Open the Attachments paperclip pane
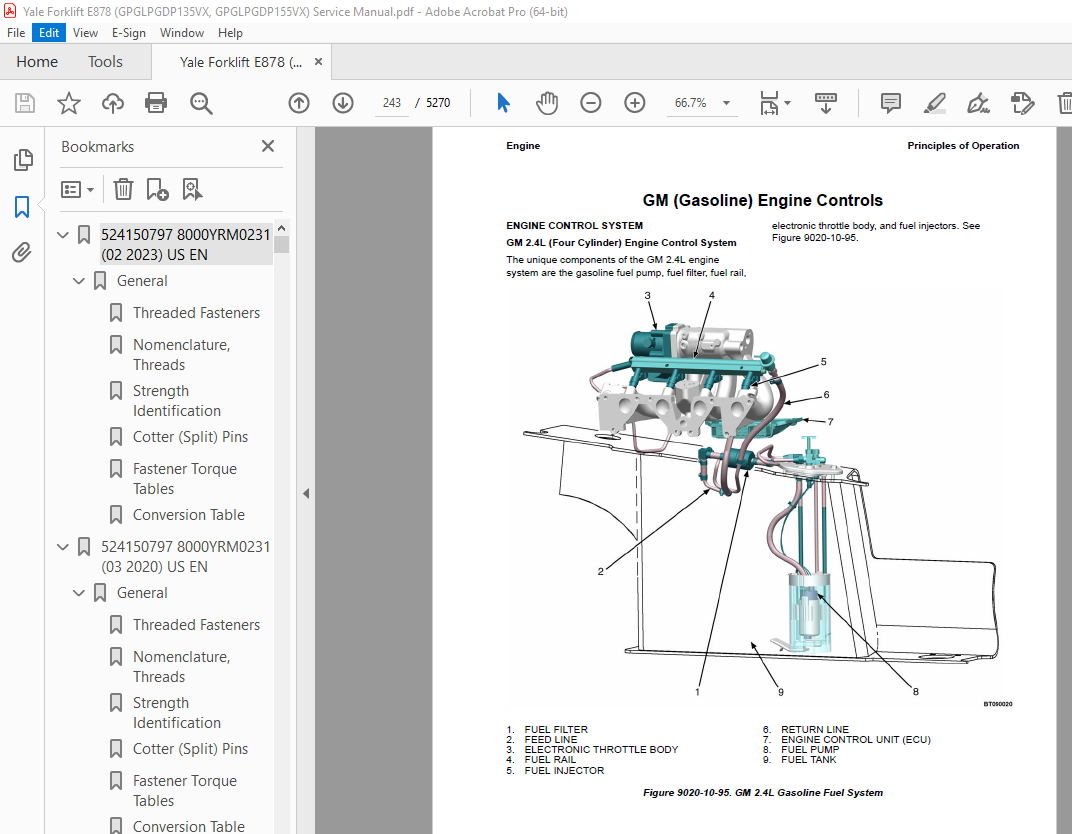Image resolution: width=1072 pixels, height=834 pixels. pos(22,253)
